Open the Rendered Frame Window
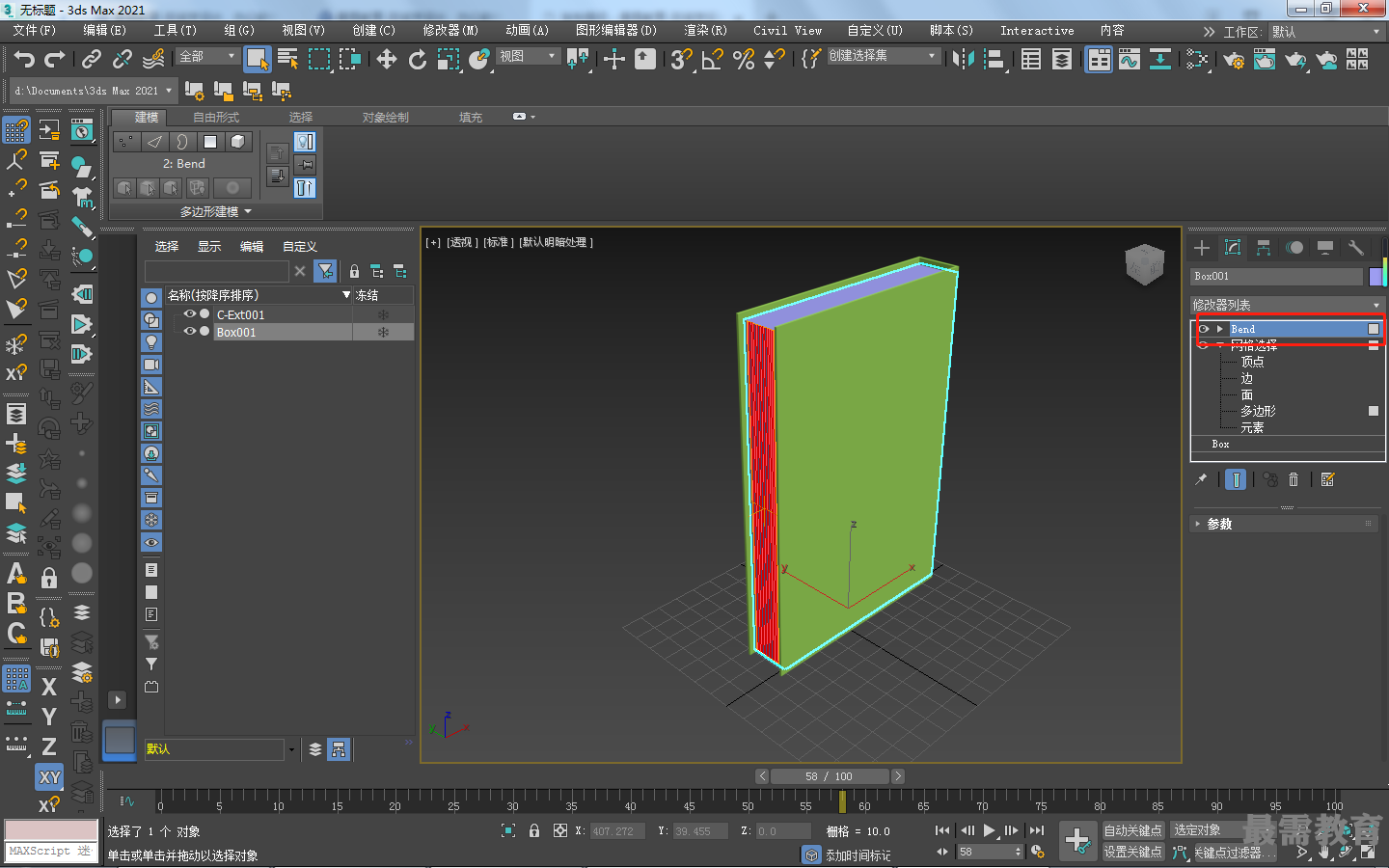The width and height of the screenshot is (1389, 868). tap(1265, 59)
